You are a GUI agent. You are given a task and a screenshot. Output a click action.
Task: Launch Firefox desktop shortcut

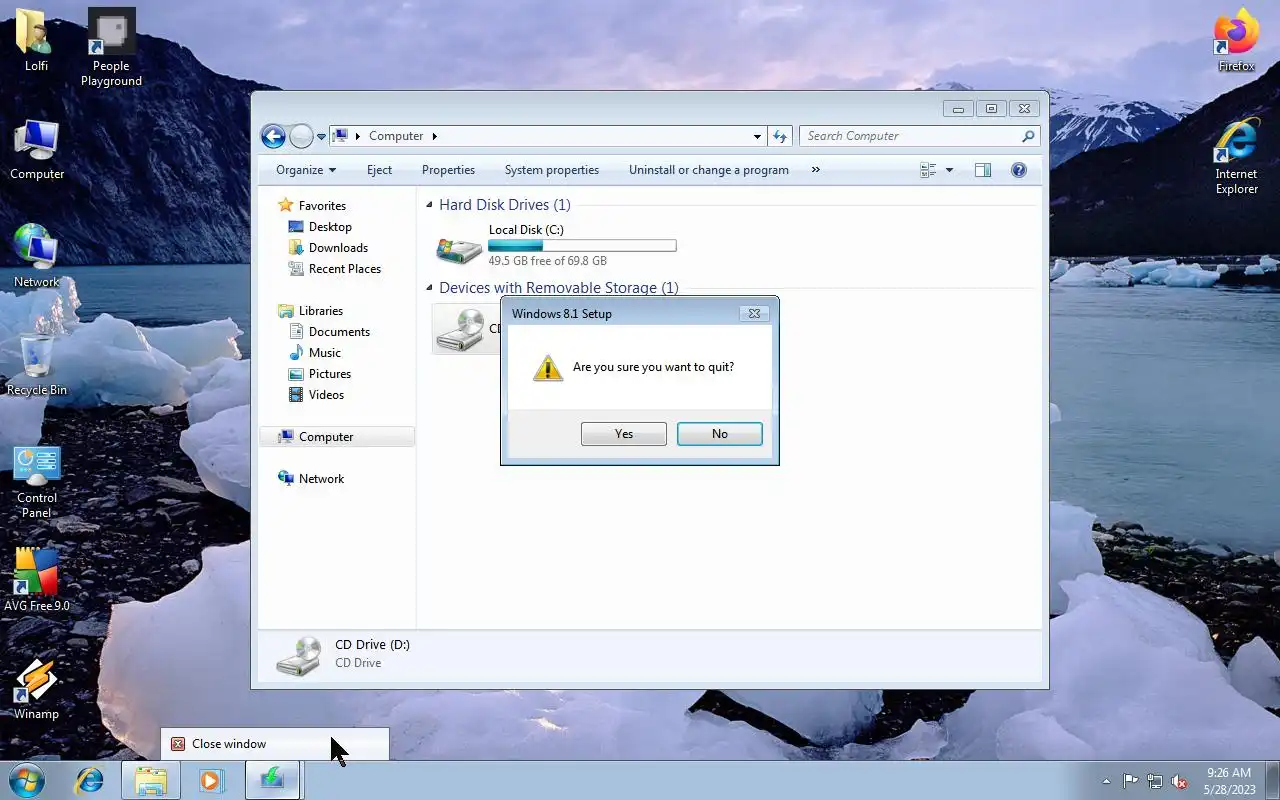click(x=1236, y=40)
